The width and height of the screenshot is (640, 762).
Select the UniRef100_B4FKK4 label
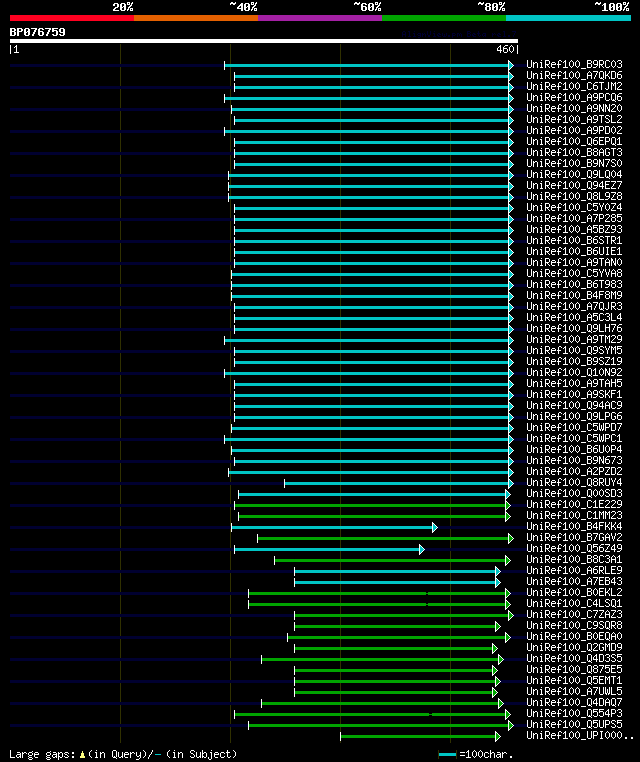pyautogui.click(x=574, y=526)
